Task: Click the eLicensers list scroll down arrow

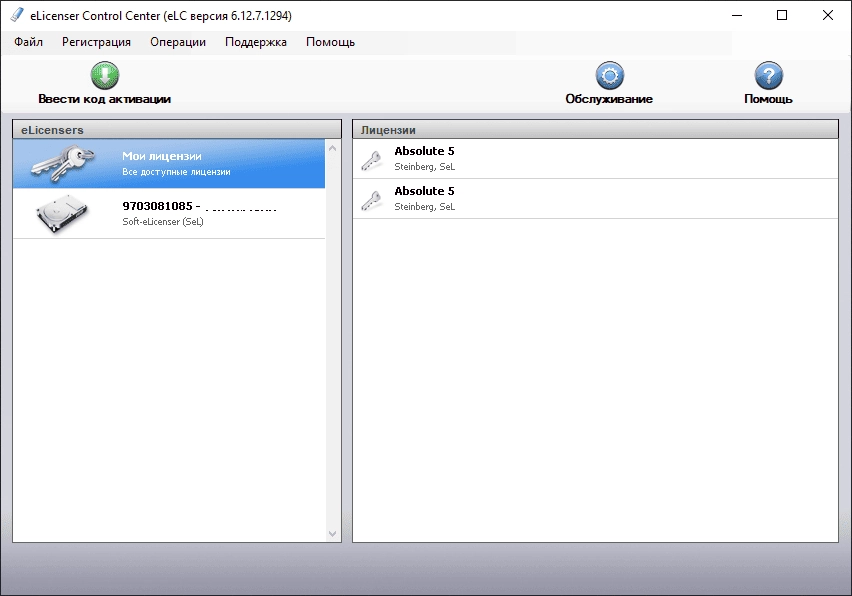Action: (x=333, y=534)
